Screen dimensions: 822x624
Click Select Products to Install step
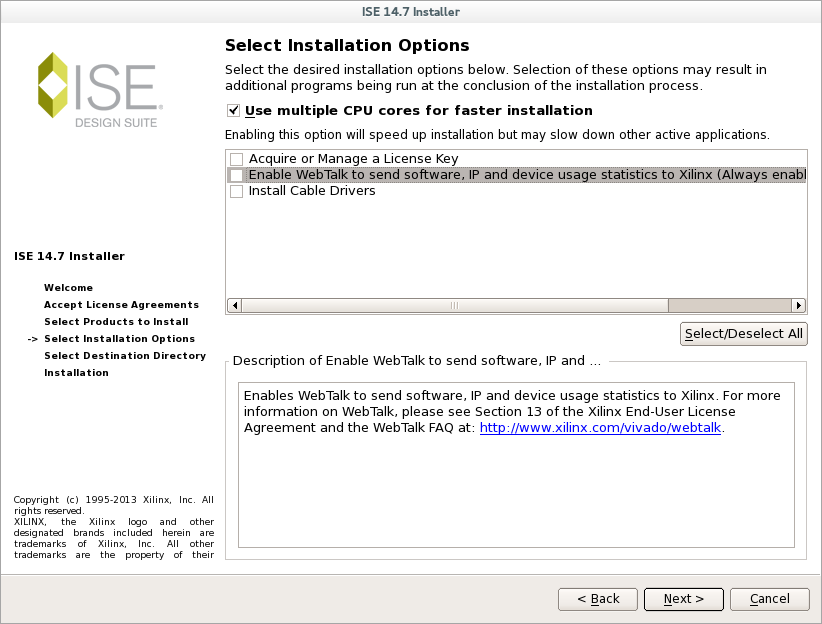tap(116, 322)
